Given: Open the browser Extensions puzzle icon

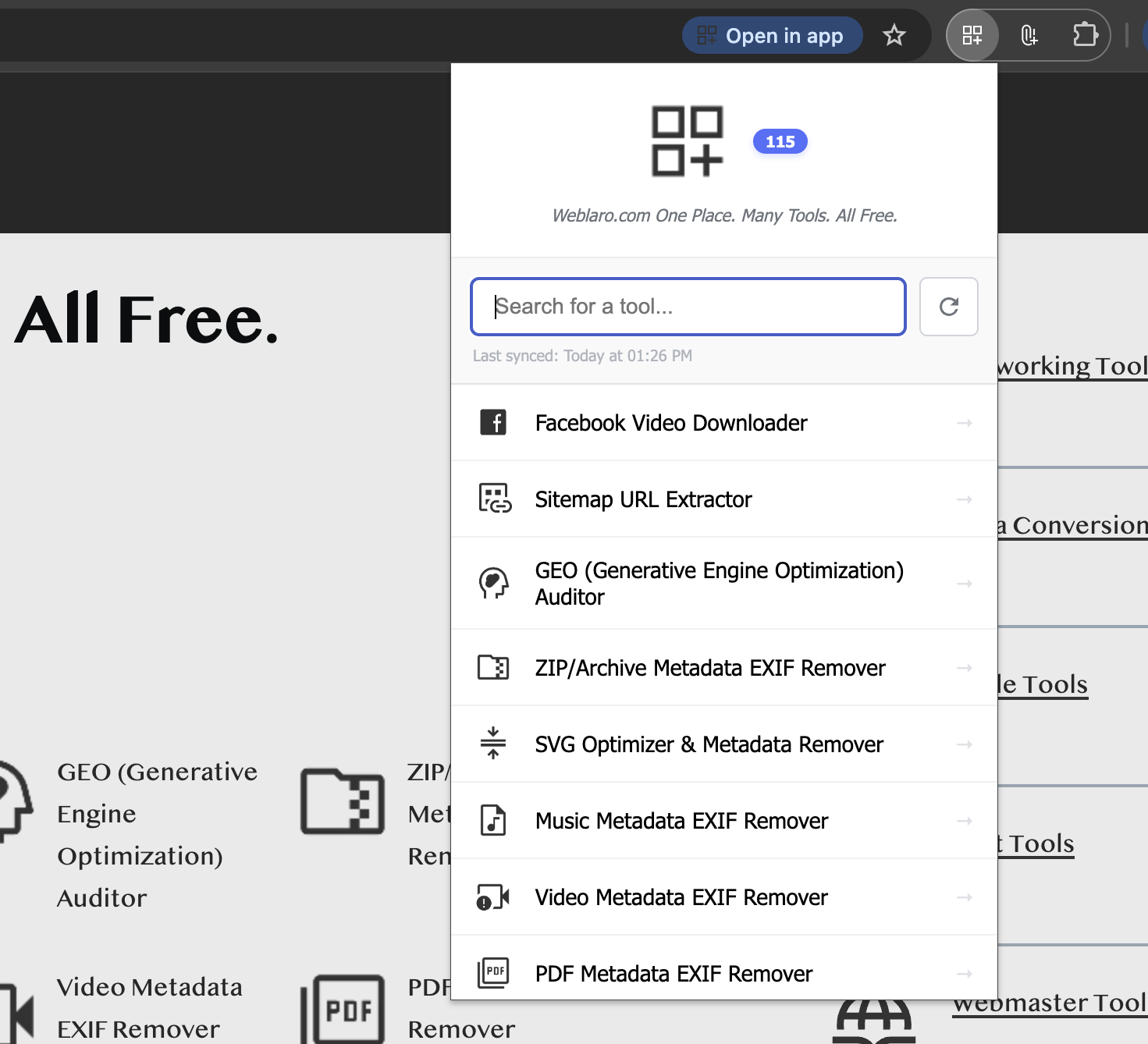Looking at the screenshot, I should click(x=1085, y=35).
